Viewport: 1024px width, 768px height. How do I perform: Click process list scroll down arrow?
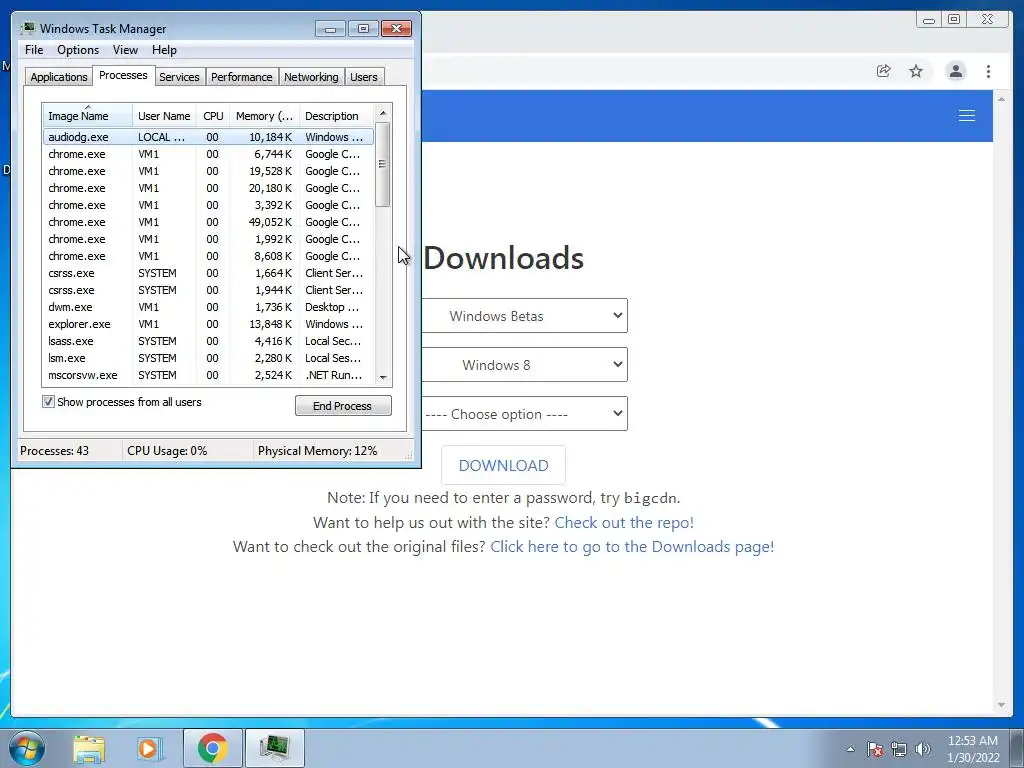click(x=383, y=377)
